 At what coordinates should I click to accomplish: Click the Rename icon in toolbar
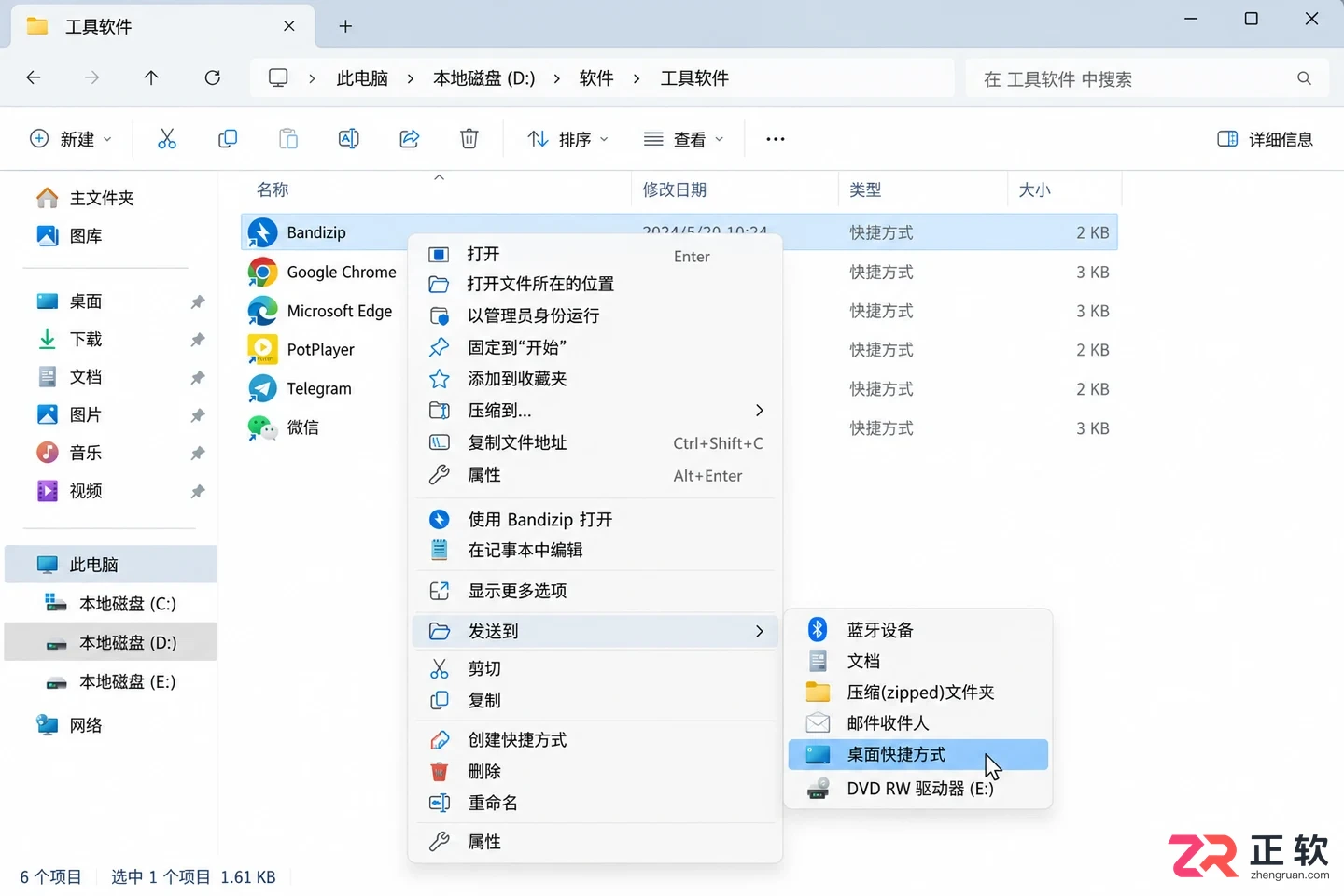pos(348,139)
